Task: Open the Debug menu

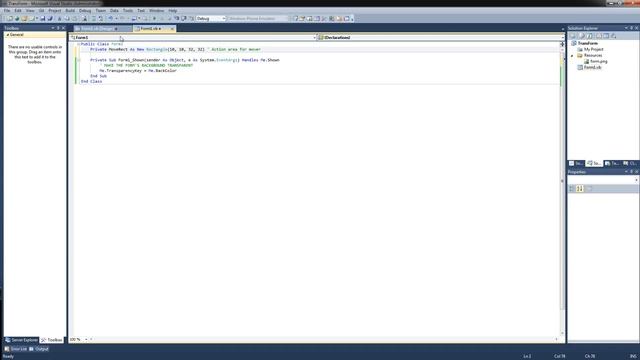Action: click(x=85, y=11)
